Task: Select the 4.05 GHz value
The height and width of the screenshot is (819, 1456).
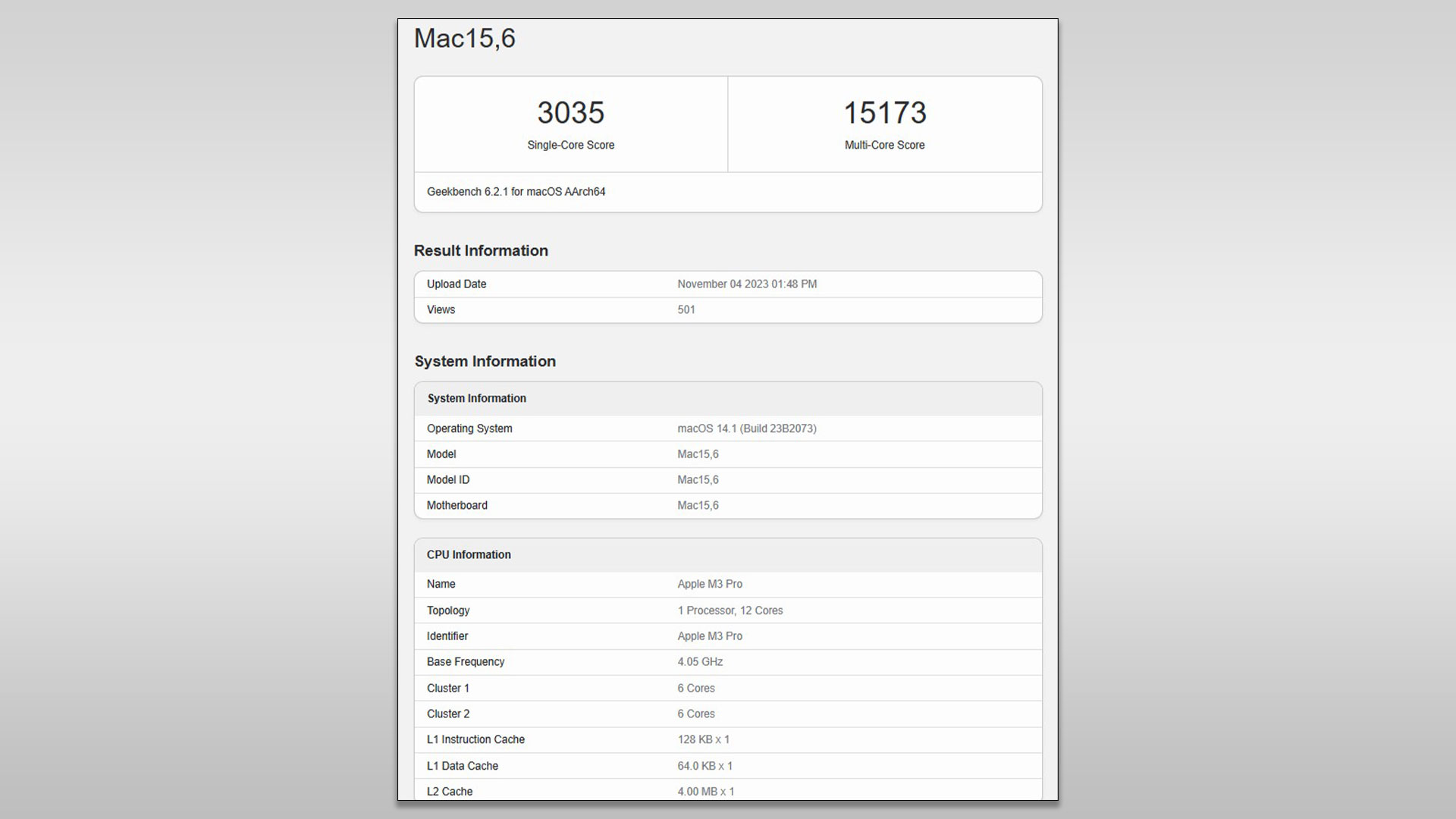Action: pyautogui.click(x=700, y=662)
